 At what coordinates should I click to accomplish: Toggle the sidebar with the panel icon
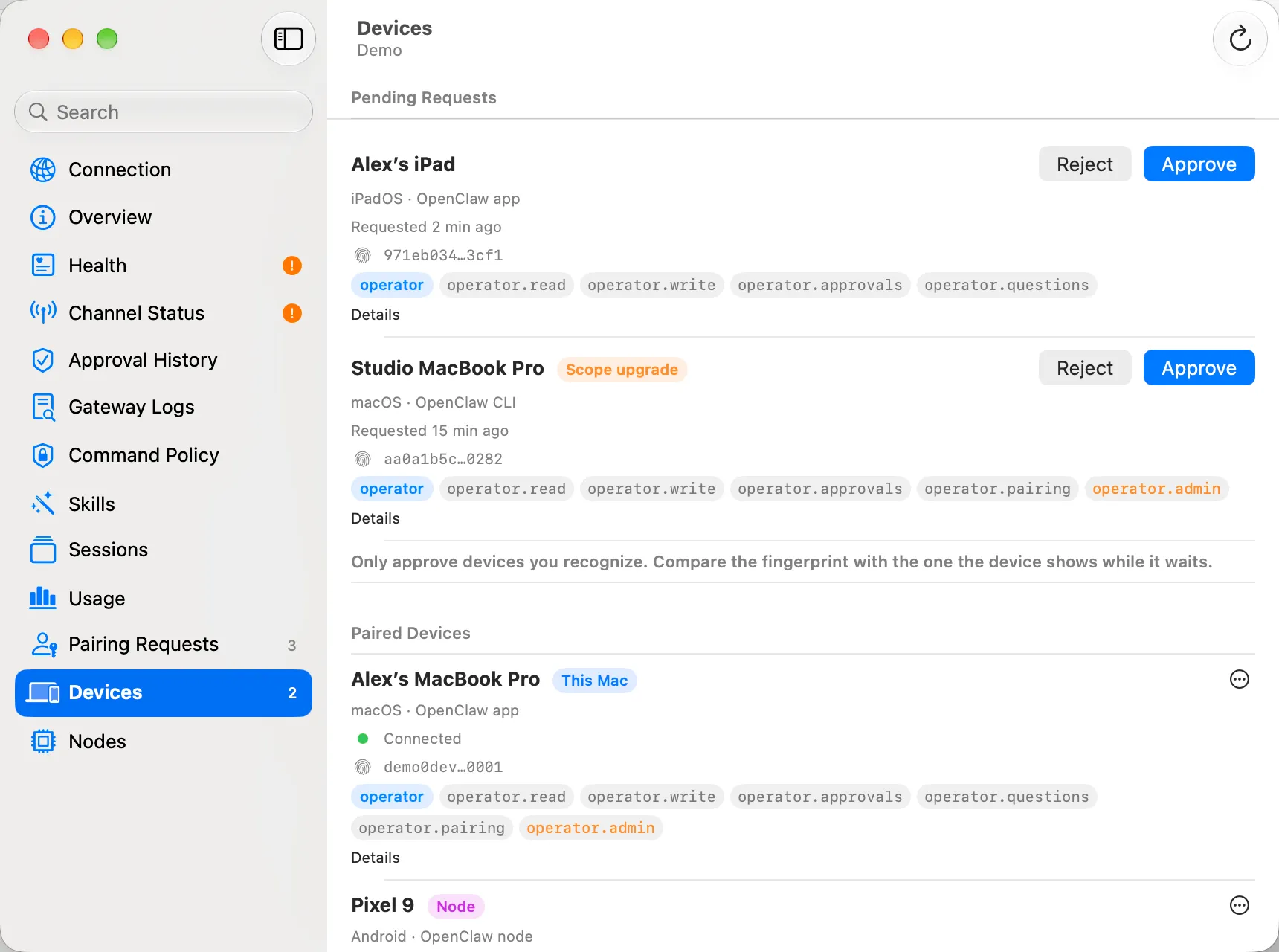click(289, 39)
